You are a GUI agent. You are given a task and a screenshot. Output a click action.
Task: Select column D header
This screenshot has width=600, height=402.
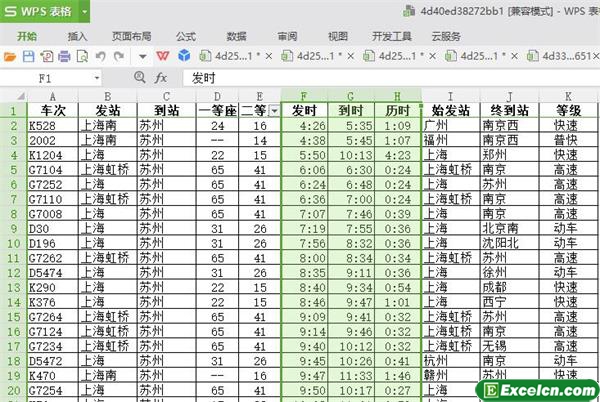click(x=217, y=96)
